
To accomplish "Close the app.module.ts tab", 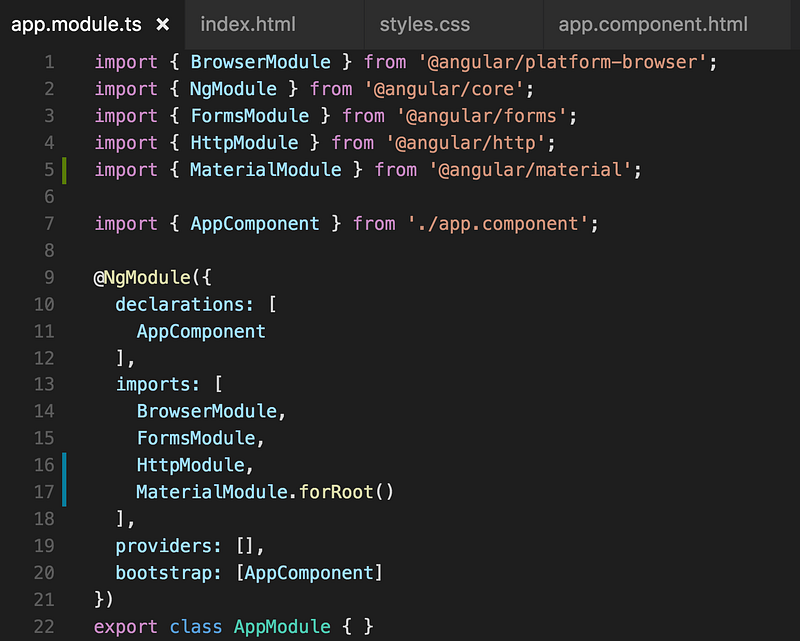I will (163, 24).
